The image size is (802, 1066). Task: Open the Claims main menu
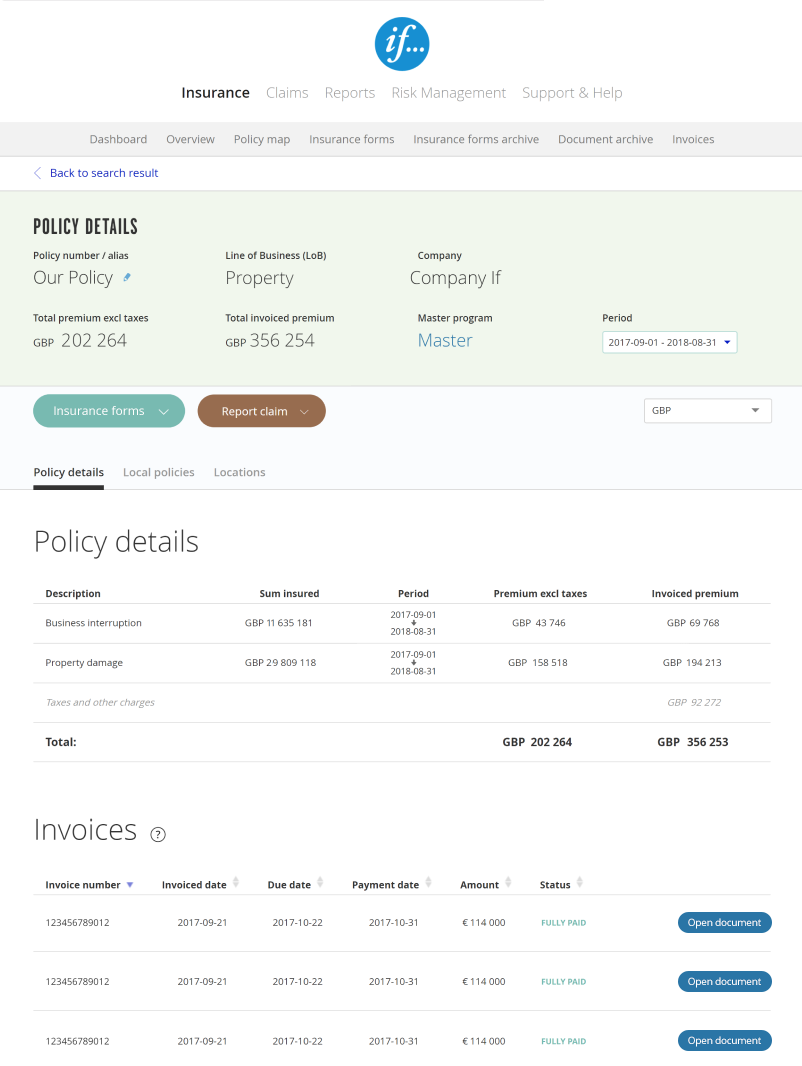pyautogui.click(x=287, y=93)
